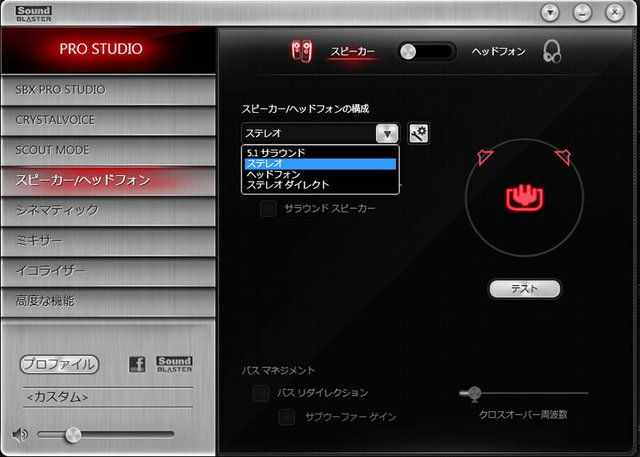
Task: Click the speaker device icon
Action: pyautogui.click(x=302, y=51)
